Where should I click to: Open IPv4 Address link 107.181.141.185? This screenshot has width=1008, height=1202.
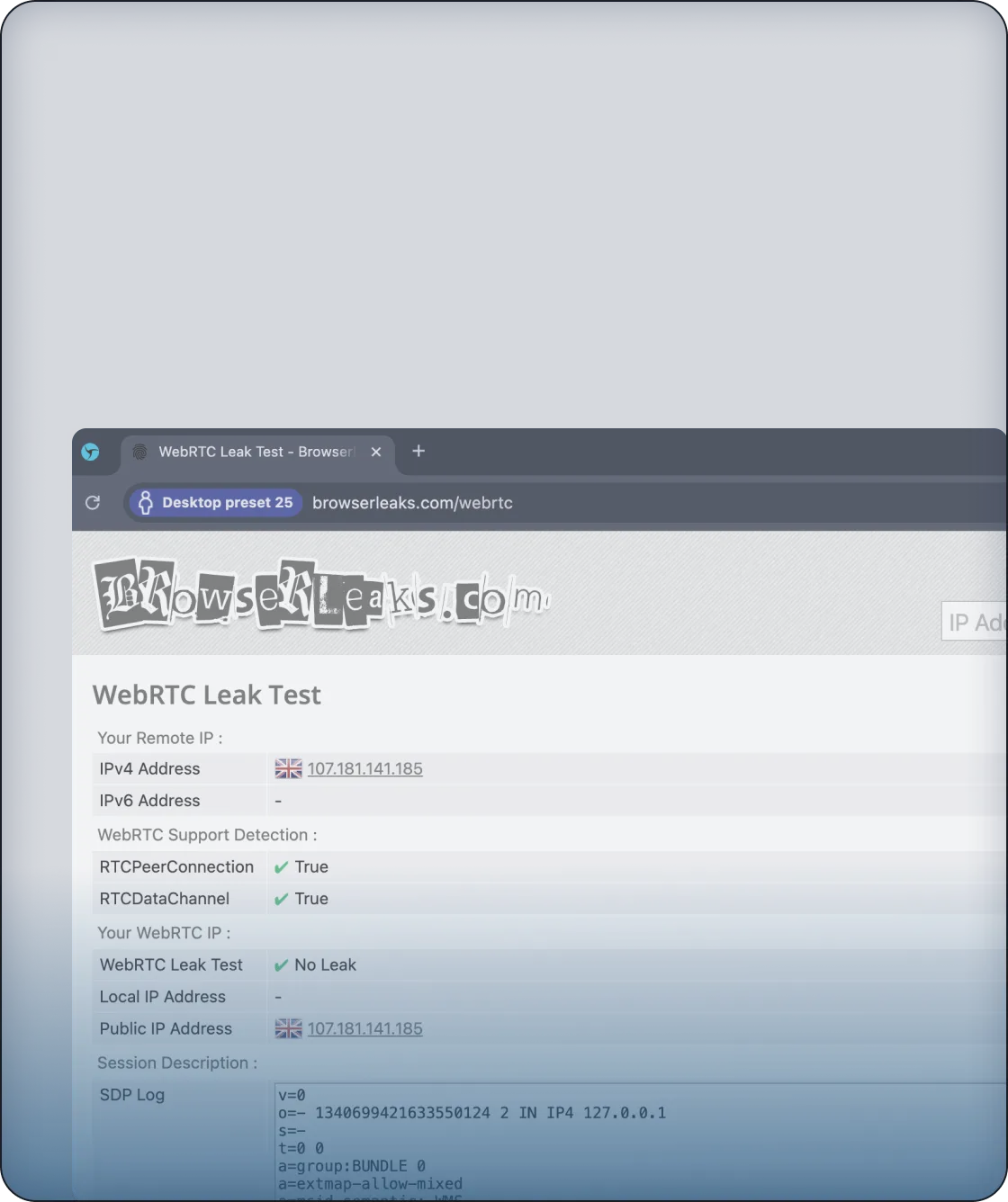coord(364,768)
